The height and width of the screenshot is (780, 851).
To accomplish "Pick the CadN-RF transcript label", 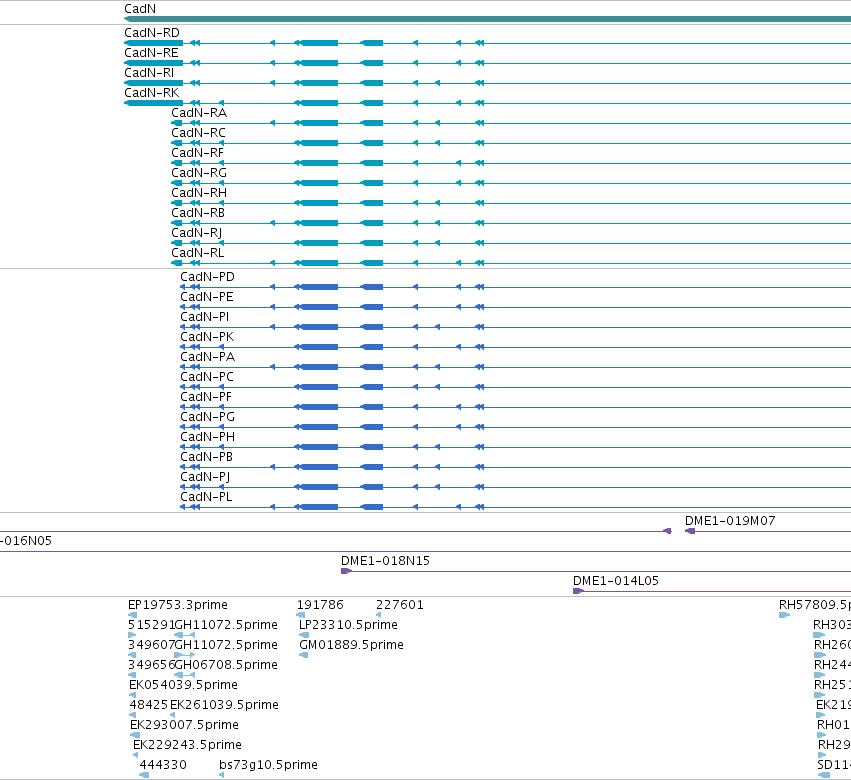I will [198, 153].
